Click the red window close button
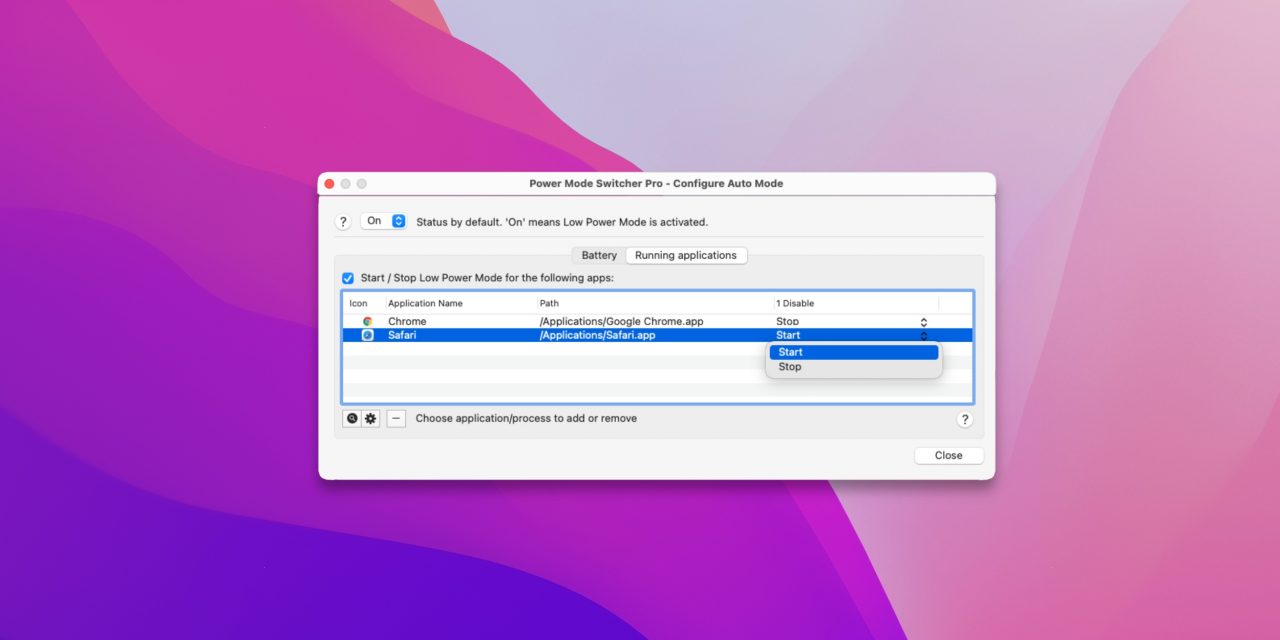The width and height of the screenshot is (1280, 640). pos(328,184)
